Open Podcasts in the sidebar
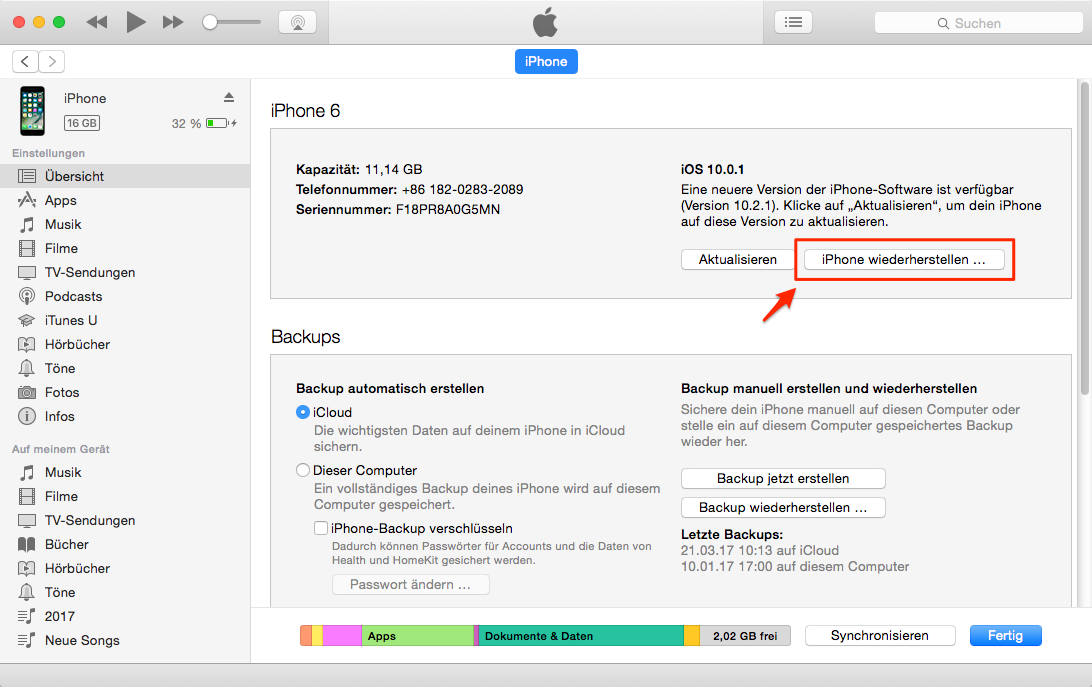Viewport: 1092px width, 687px height. coord(125,296)
